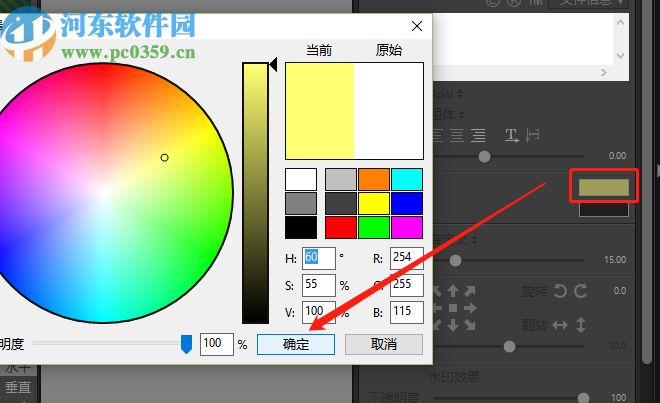The image size is (660, 403).
Task: Pick the white preset swatch
Action: pos(301,179)
